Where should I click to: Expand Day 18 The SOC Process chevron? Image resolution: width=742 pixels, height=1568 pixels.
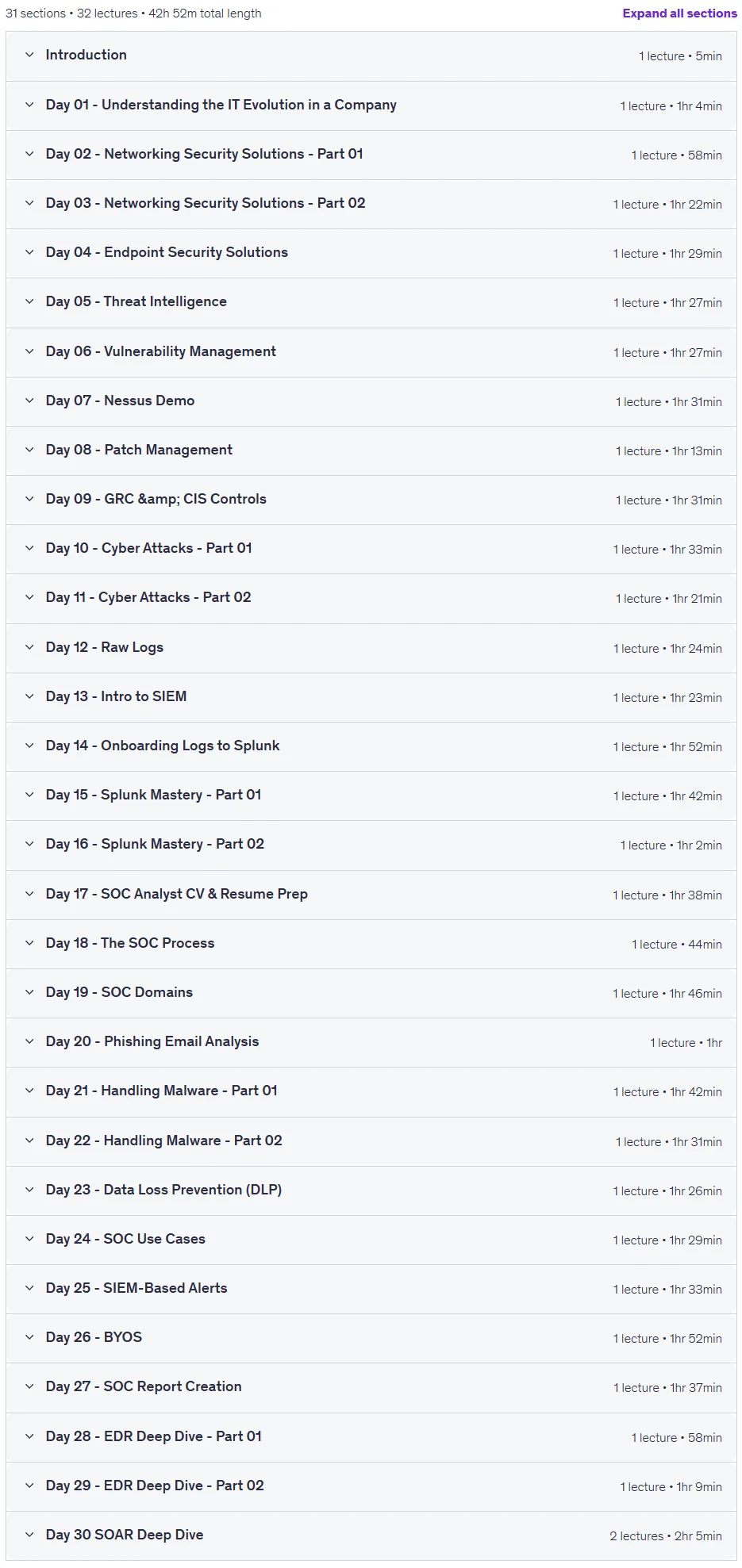[29, 943]
